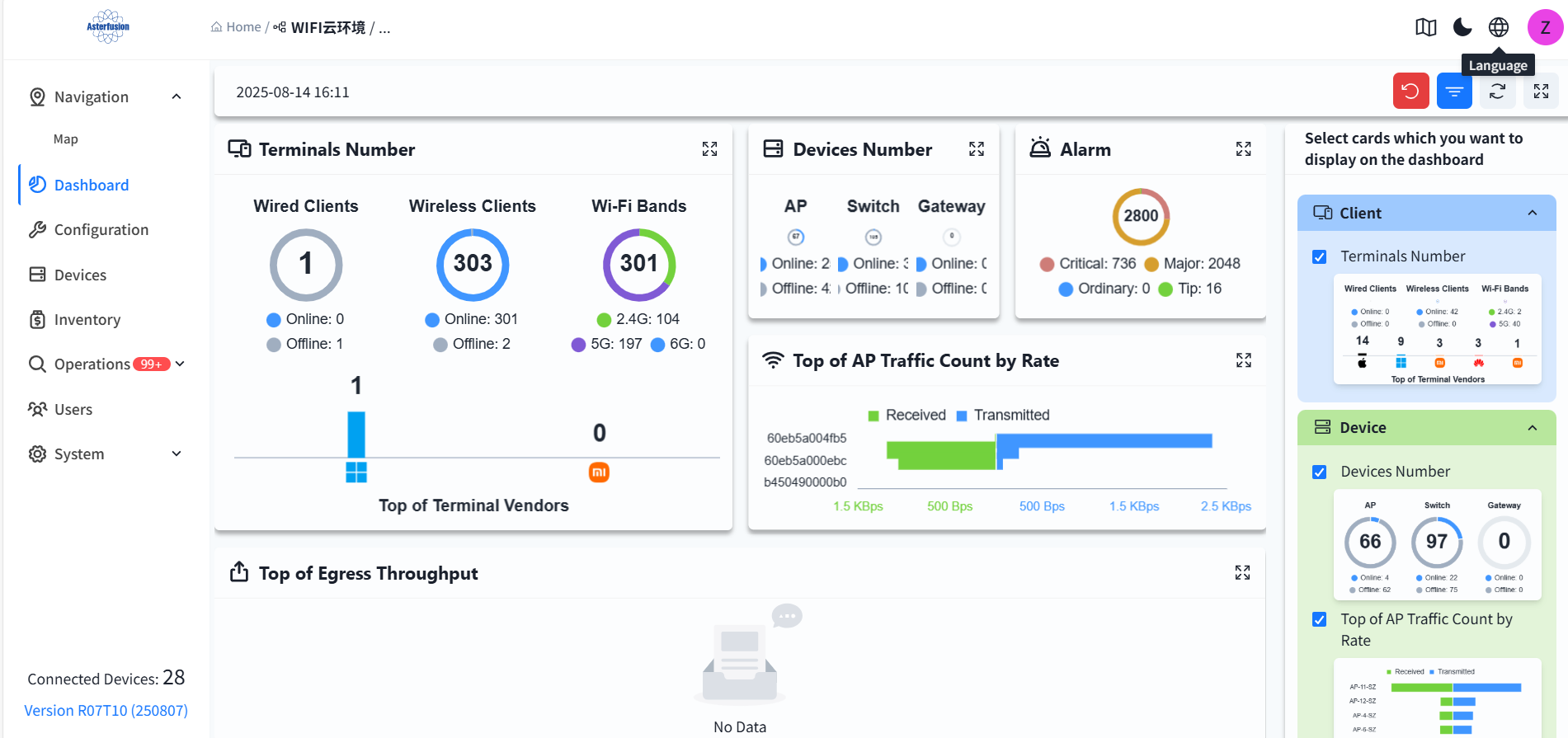The height and width of the screenshot is (738, 1568).
Task: Click the Received green legend swatch
Action: click(x=873, y=416)
